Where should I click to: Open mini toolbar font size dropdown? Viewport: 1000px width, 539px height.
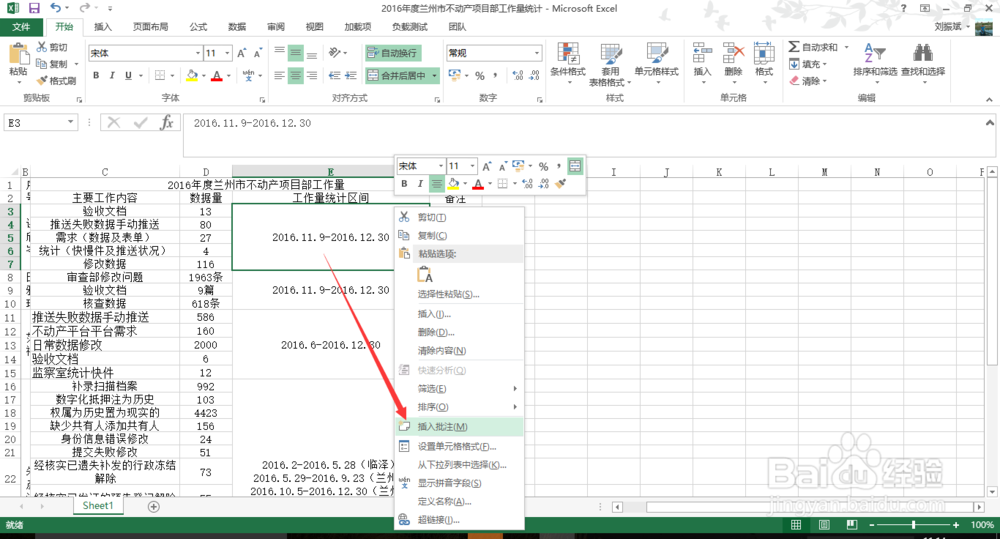click(473, 166)
